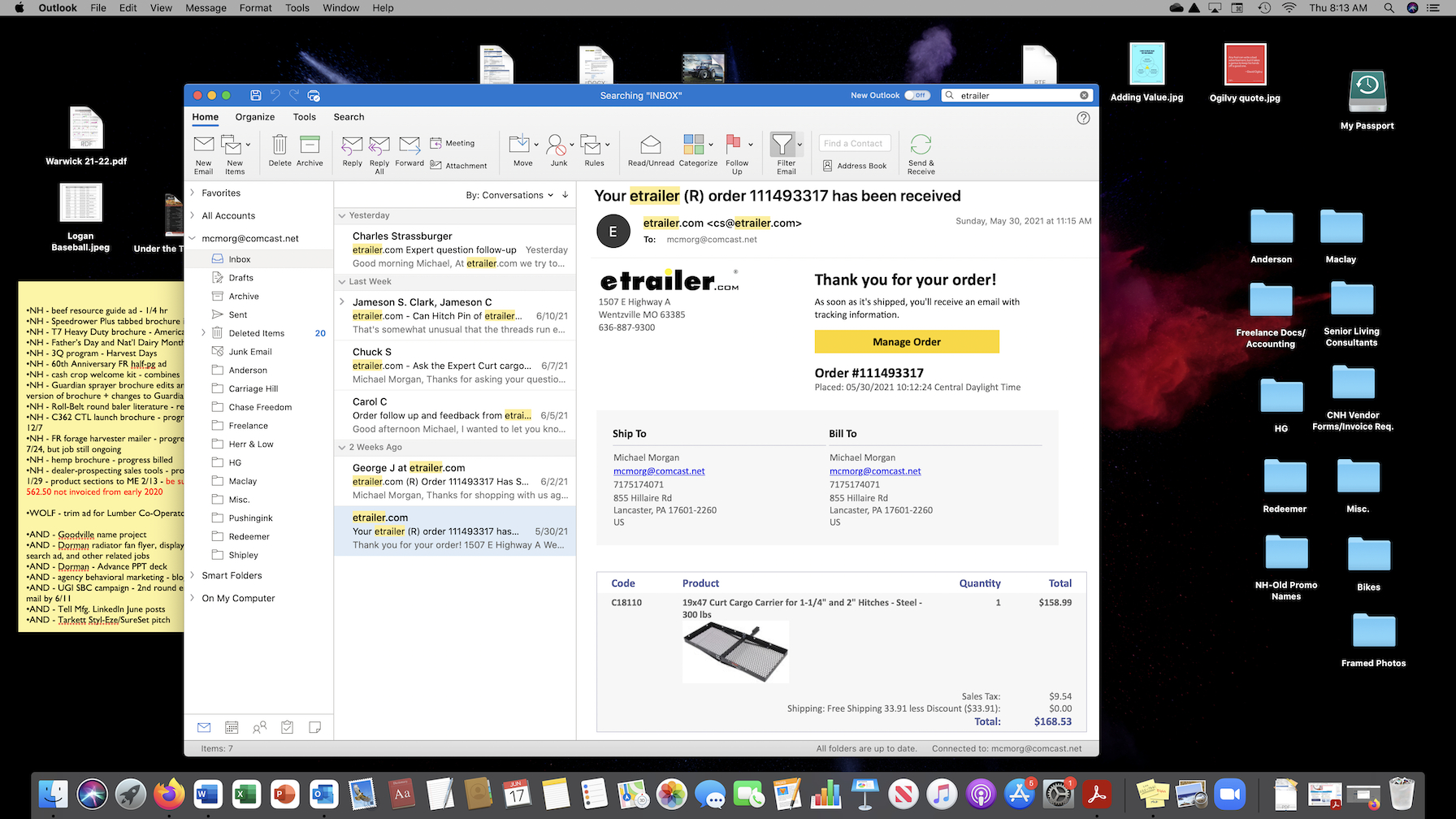Expand the Deleted Items folder
Viewport: 1456px width, 819px height.
click(202, 332)
